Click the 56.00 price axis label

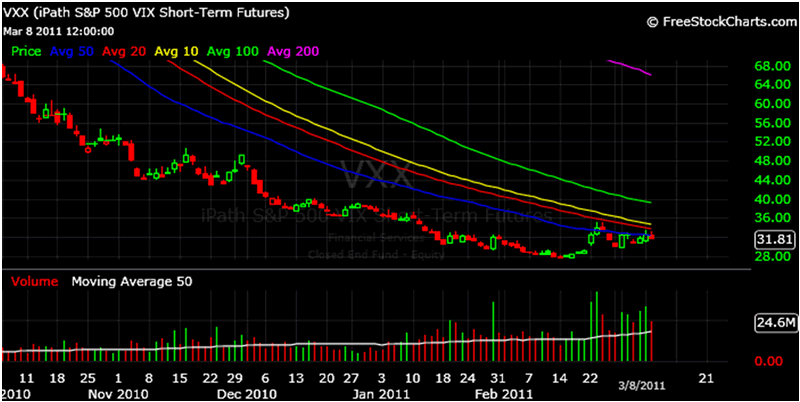pos(774,122)
